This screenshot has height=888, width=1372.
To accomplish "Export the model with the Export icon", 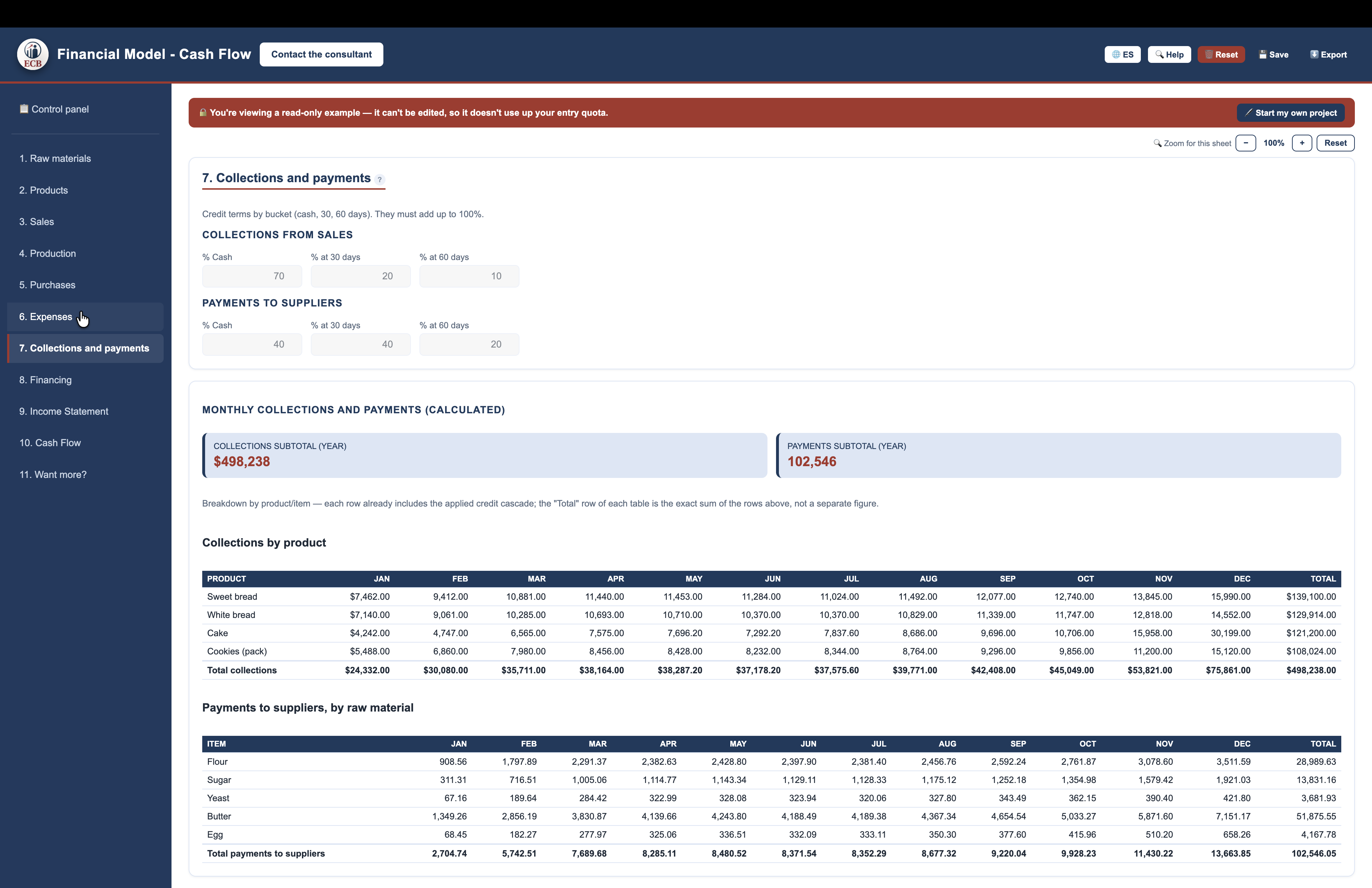I will click(x=1328, y=55).
